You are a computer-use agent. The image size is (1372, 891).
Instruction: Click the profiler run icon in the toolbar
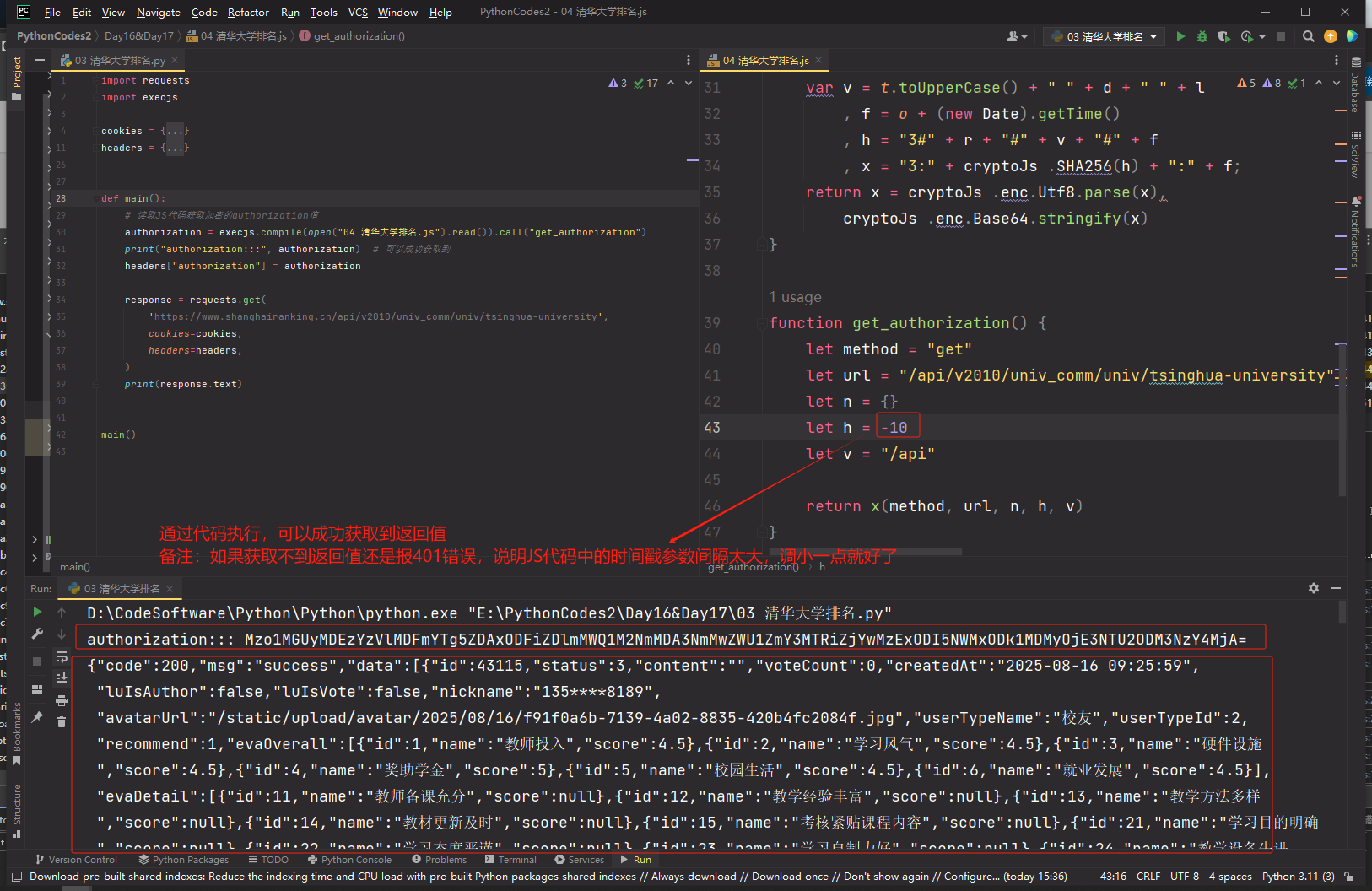pos(1247,36)
